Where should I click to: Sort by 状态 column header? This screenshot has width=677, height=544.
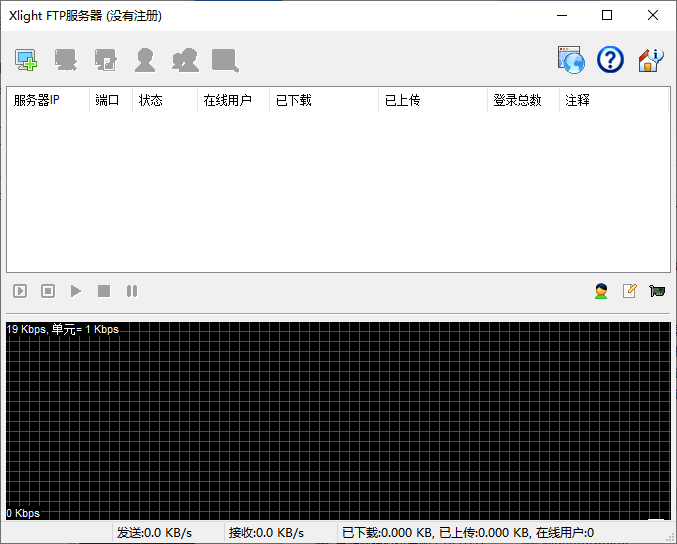click(x=165, y=100)
